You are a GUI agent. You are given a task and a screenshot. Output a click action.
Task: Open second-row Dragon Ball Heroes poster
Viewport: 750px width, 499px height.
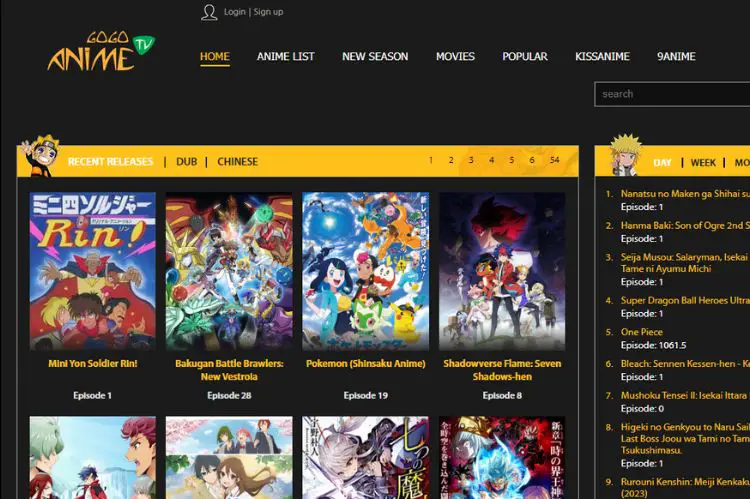(502, 457)
